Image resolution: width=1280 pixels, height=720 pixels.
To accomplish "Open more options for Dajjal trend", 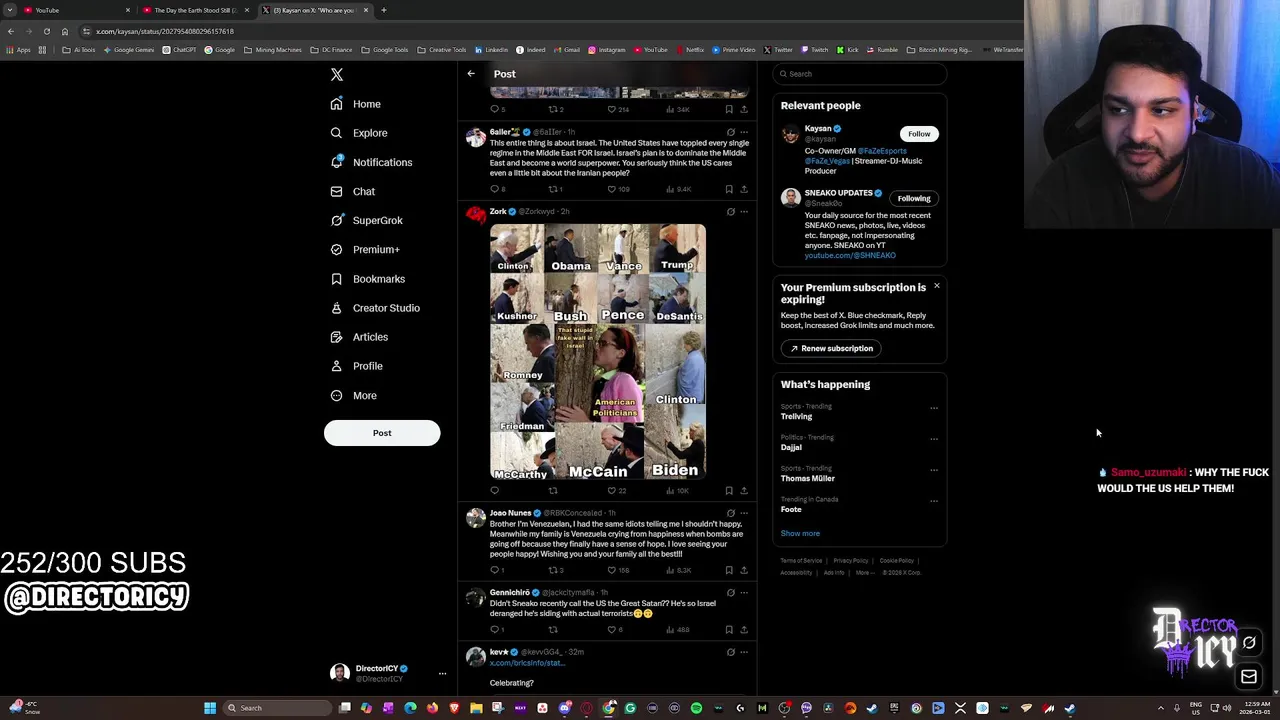I will point(934,439).
